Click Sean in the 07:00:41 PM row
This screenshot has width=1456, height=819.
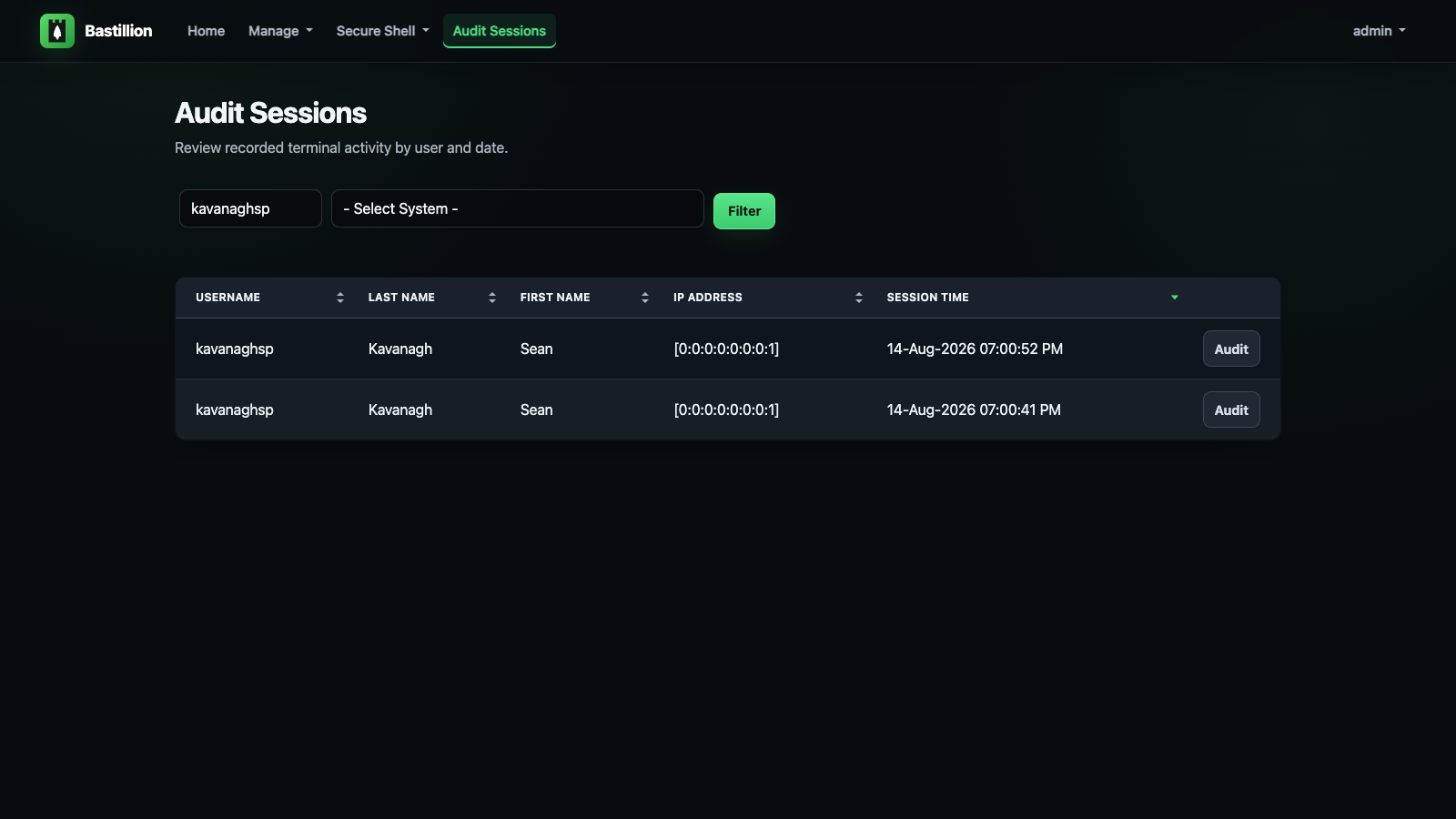537,409
